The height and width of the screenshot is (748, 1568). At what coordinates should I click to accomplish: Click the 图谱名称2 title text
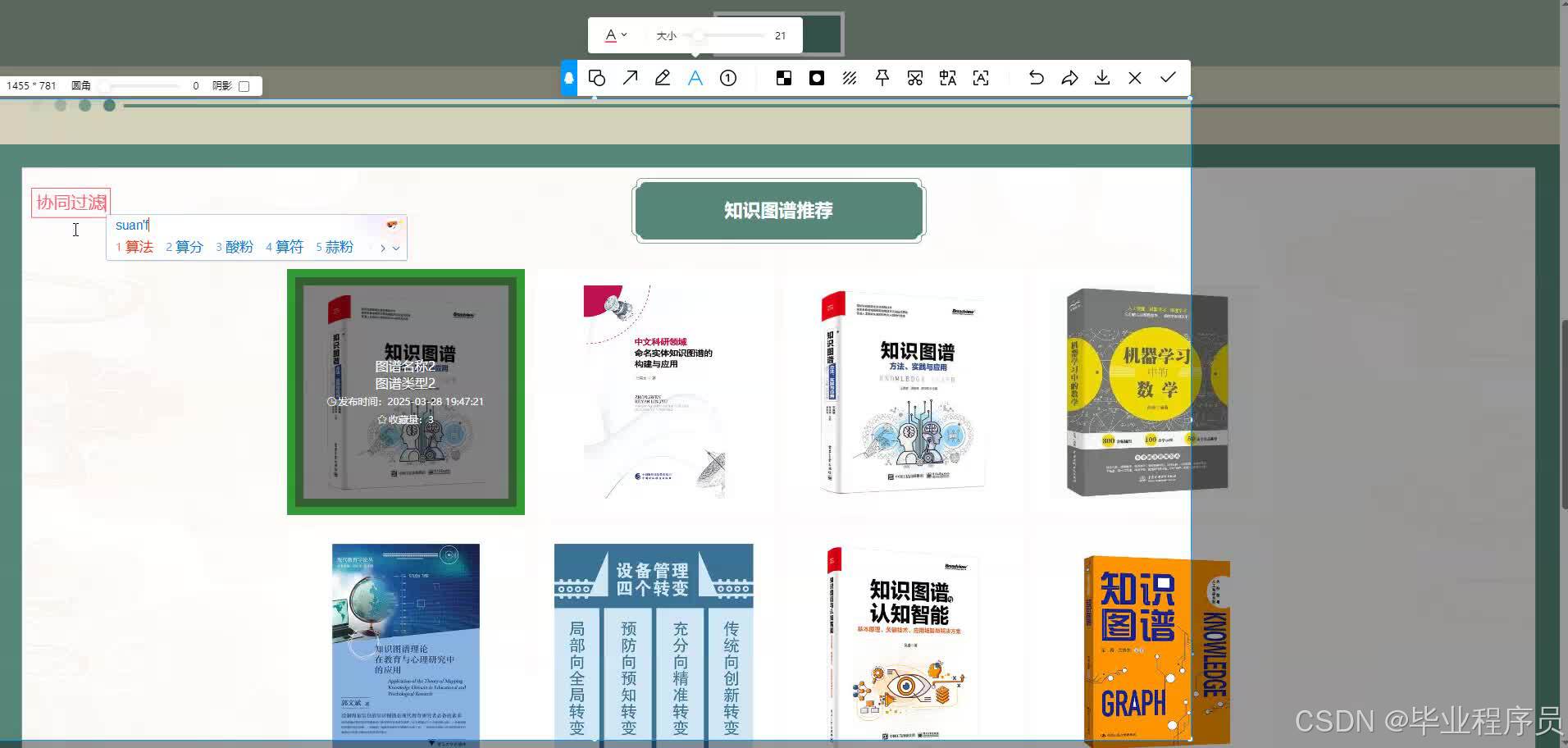tap(405, 367)
